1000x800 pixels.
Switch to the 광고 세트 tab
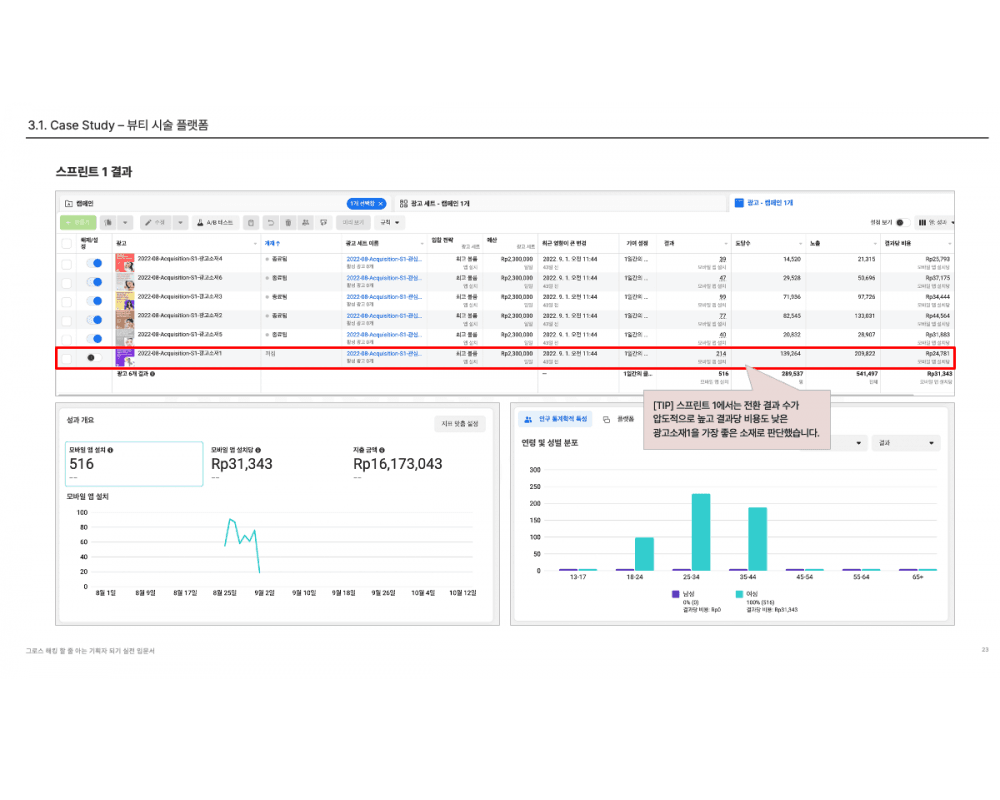point(430,203)
